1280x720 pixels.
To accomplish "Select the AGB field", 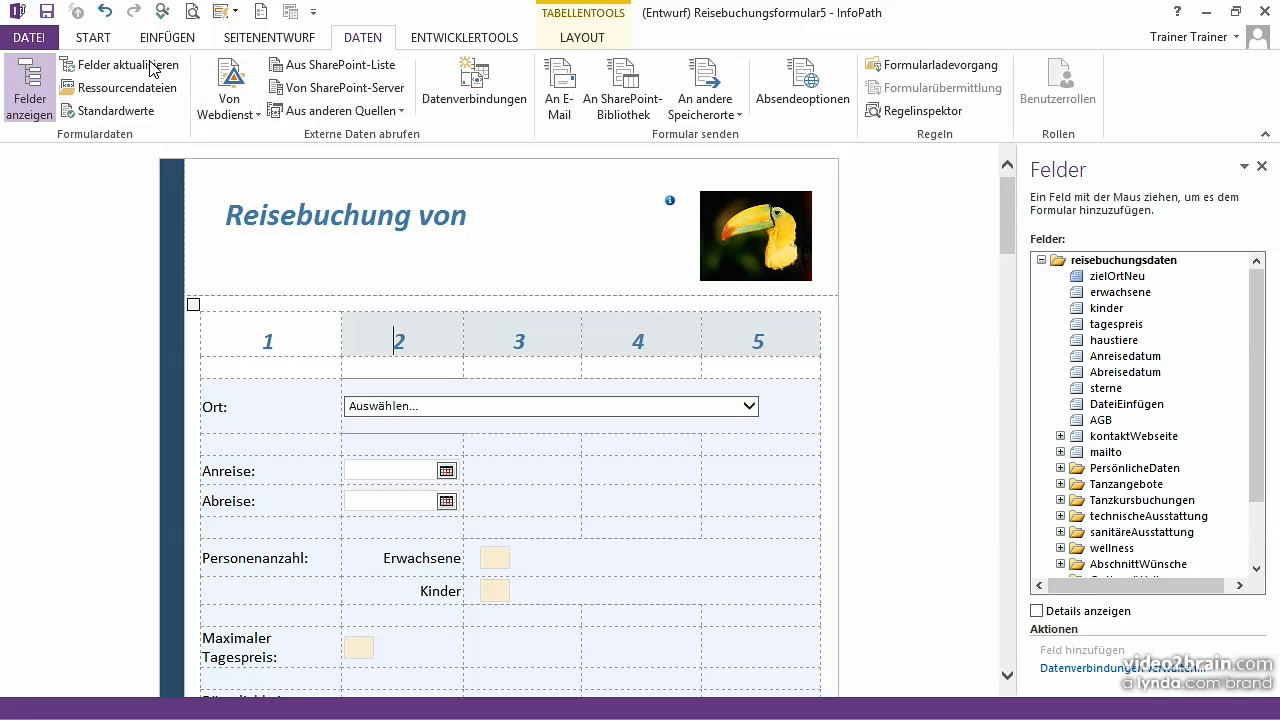I will [1100, 420].
